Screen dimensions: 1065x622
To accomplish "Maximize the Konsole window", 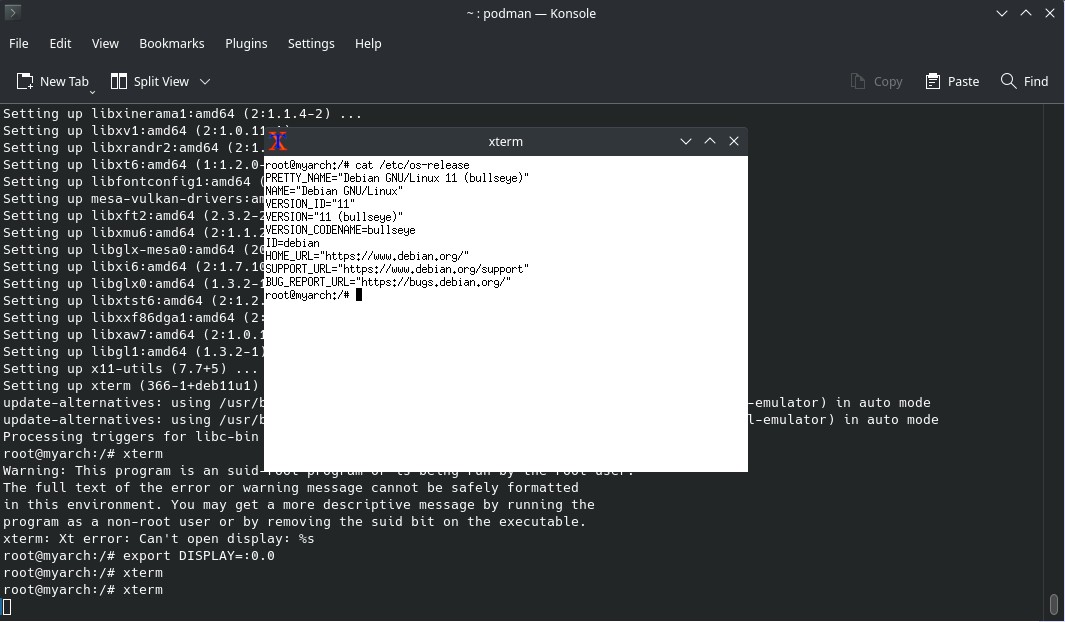I will click(1026, 13).
